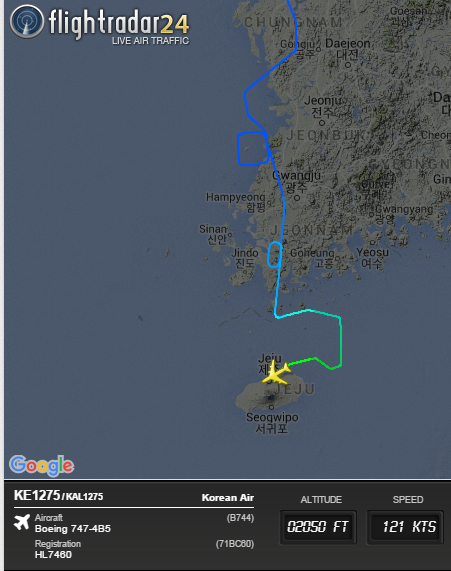This screenshot has height=571, width=451.
Task: Click the Korean Air airline label
Action: (x=228, y=497)
